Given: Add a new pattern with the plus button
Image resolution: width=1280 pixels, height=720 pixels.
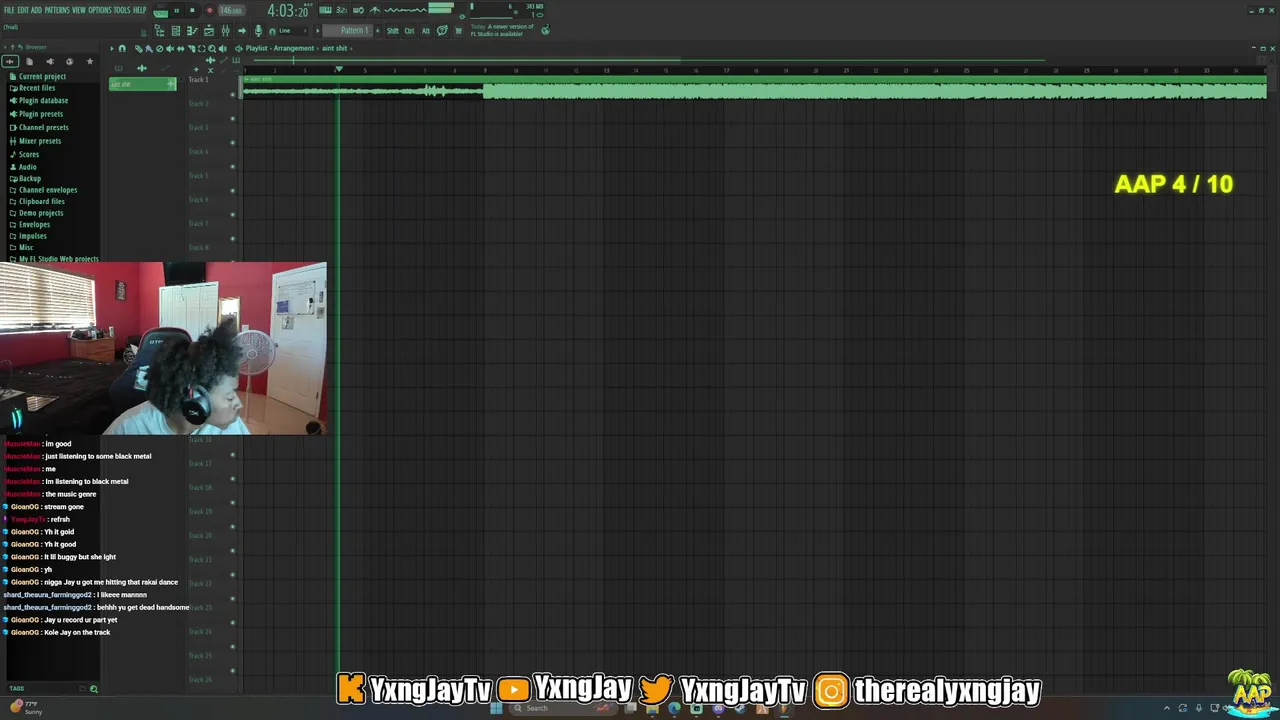Looking at the screenshot, I should (x=377, y=31).
